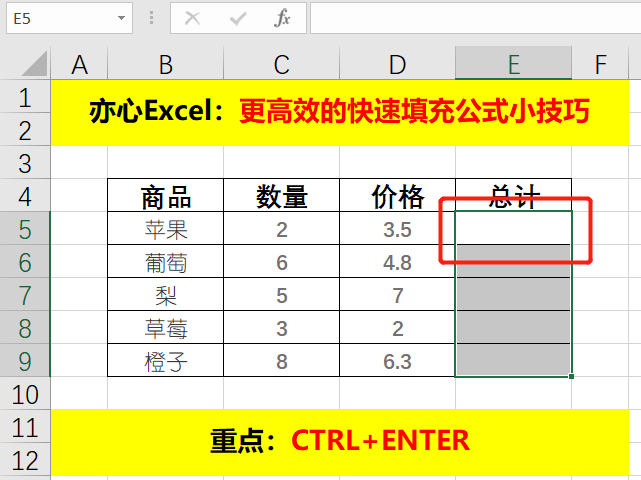The height and width of the screenshot is (480, 641).
Task: Click the cell '梨'
Action: (x=166, y=294)
